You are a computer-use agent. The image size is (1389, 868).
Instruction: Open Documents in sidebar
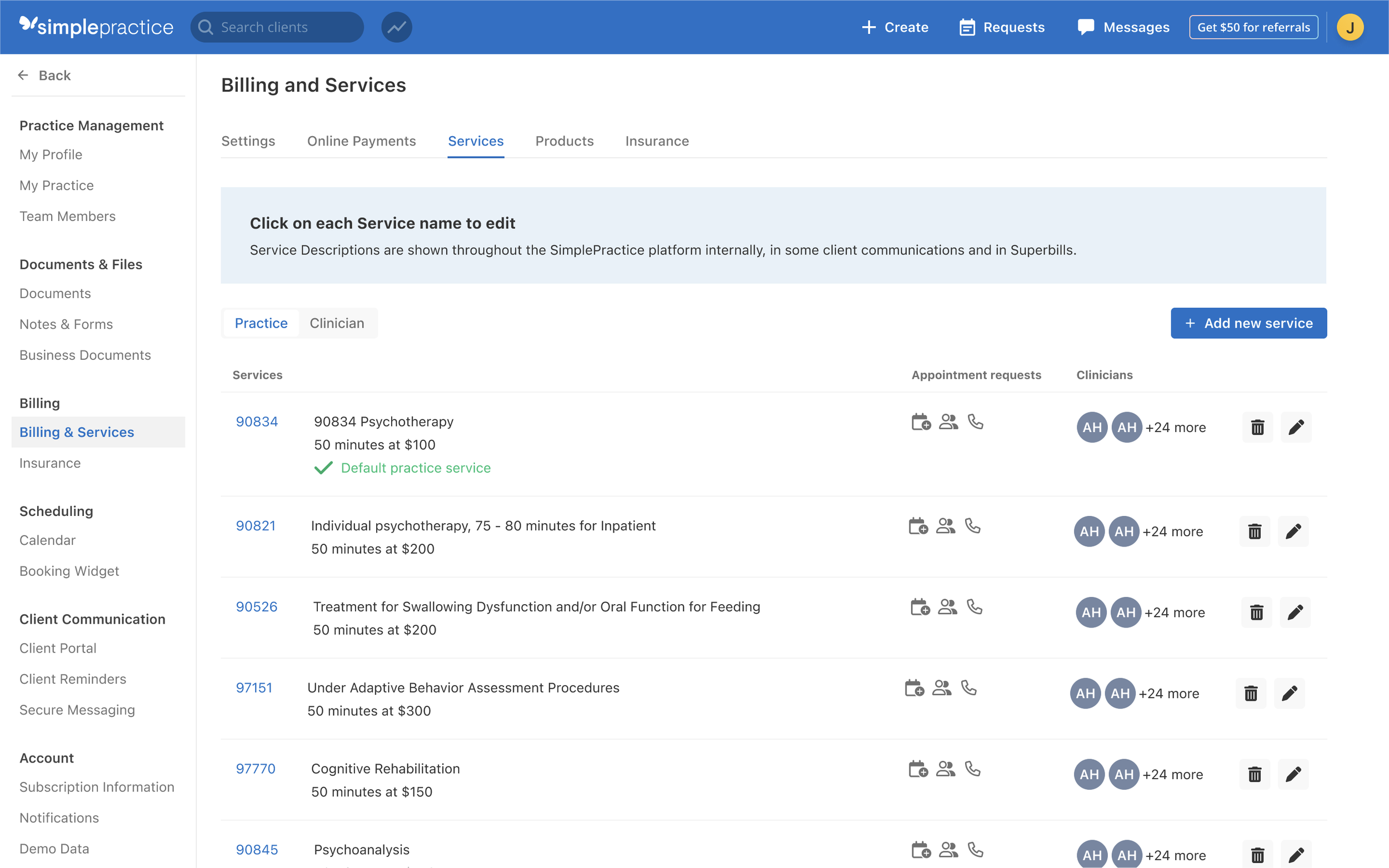click(x=55, y=293)
